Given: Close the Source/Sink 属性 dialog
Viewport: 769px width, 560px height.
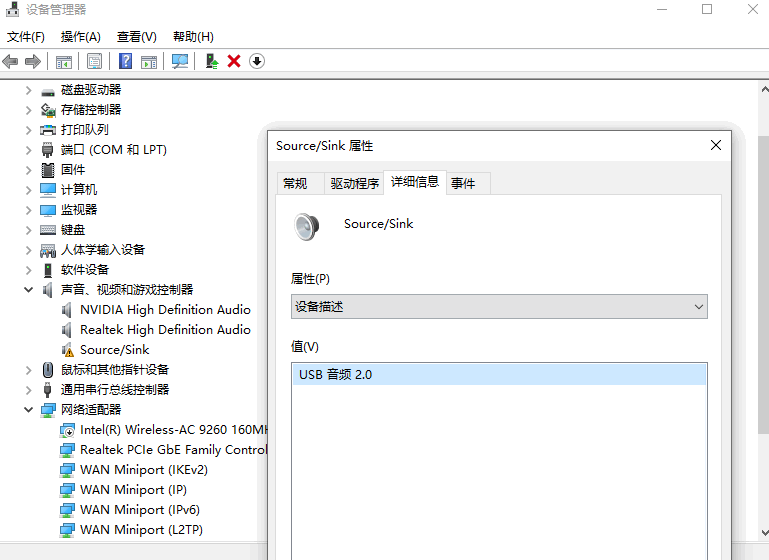Looking at the screenshot, I should tap(716, 145).
